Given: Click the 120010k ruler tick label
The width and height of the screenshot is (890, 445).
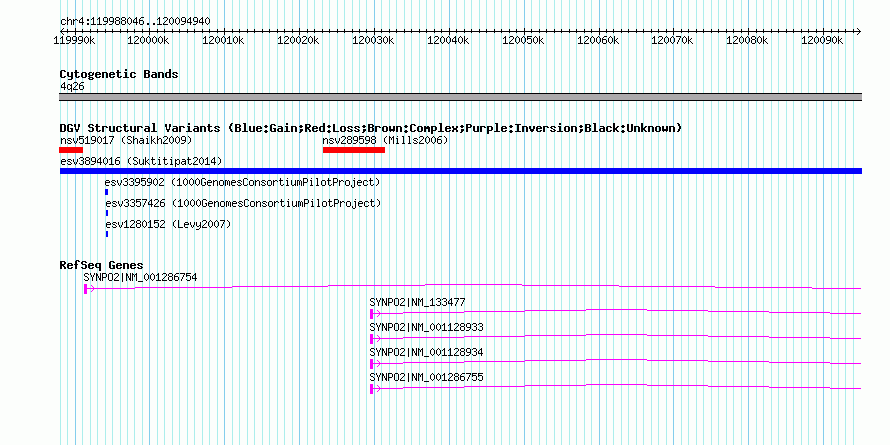Looking at the screenshot, I should pos(224,41).
